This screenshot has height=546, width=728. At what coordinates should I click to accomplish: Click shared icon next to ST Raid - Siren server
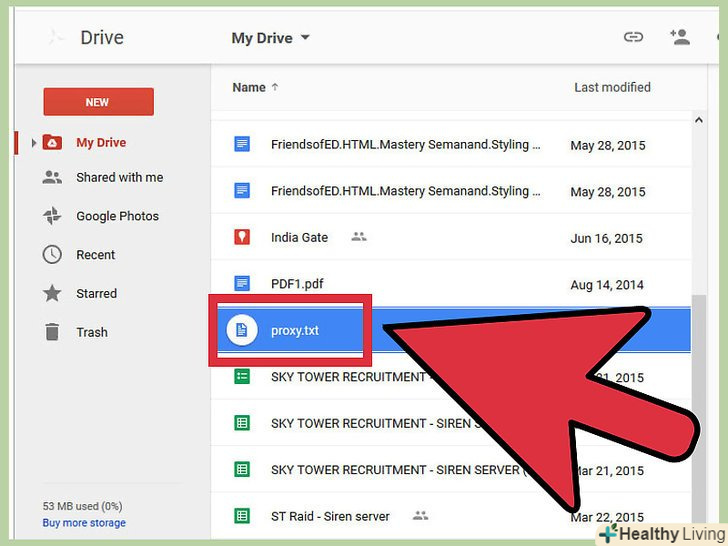click(420, 515)
